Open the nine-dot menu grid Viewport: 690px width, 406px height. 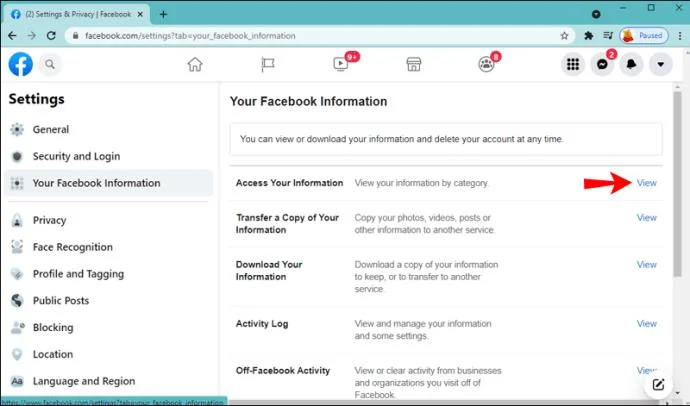(573, 64)
